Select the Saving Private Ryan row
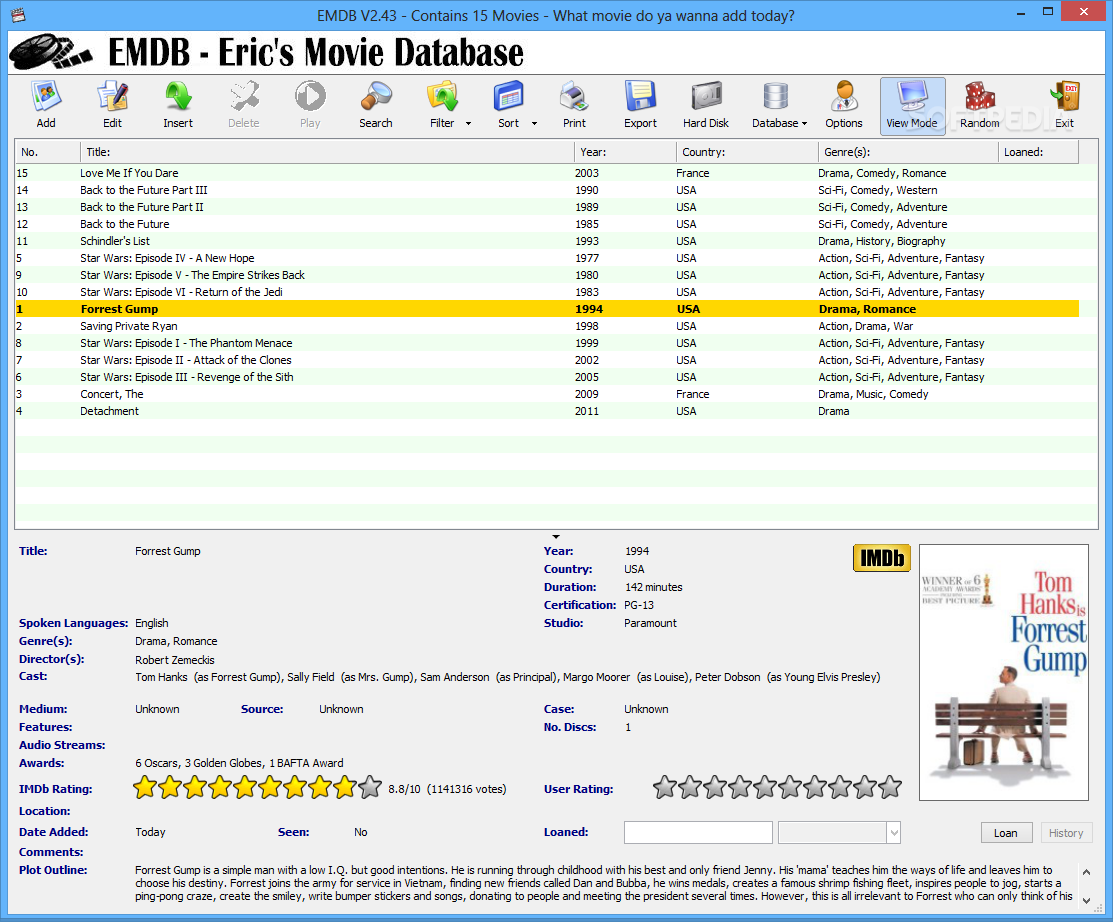The width and height of the screenshot is (1113, 922). [x=547, y=326]
